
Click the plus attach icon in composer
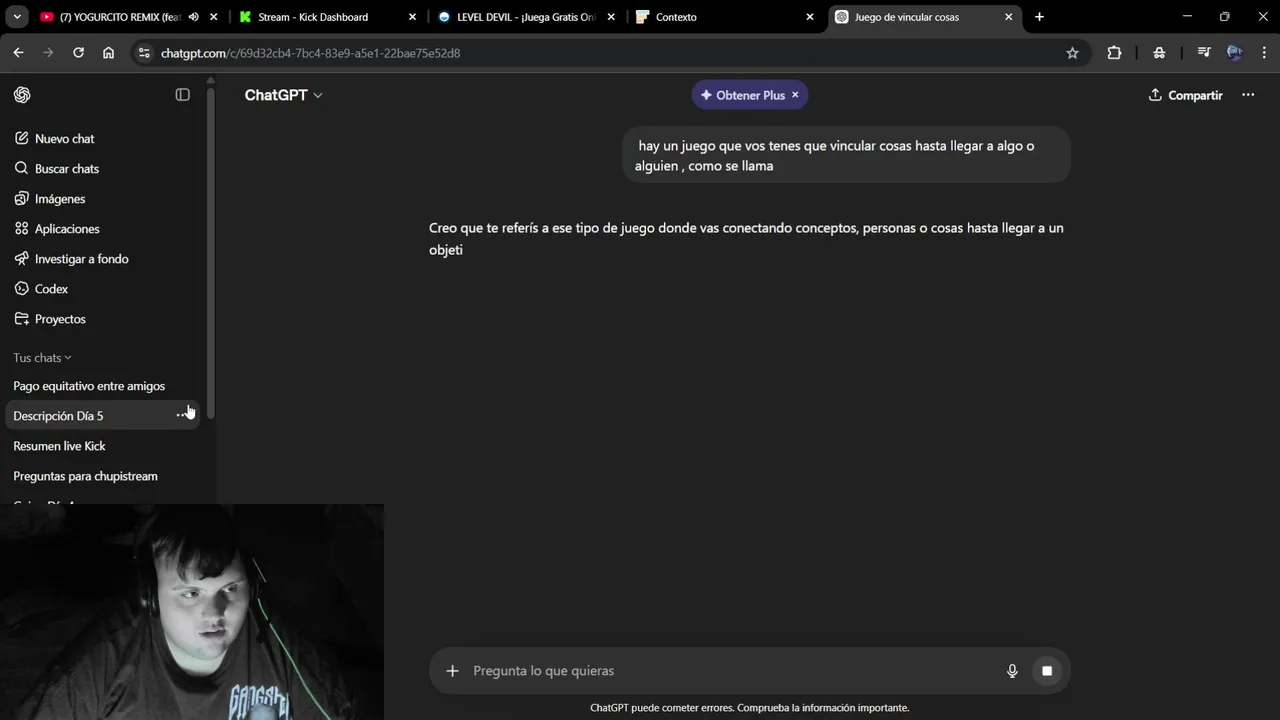(x=452, y=671)
